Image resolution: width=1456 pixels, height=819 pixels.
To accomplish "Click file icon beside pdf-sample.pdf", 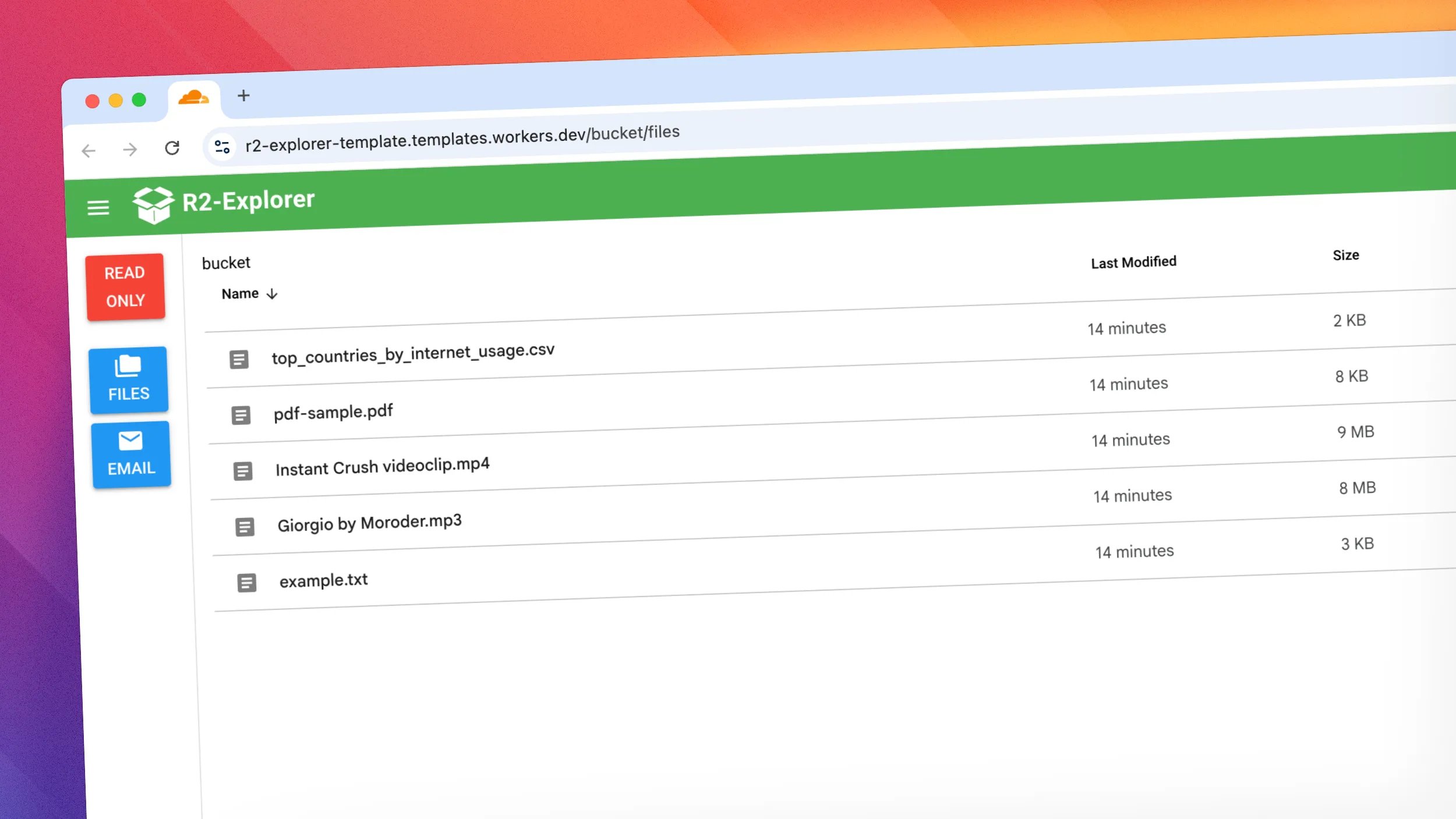I will point(241,416).
